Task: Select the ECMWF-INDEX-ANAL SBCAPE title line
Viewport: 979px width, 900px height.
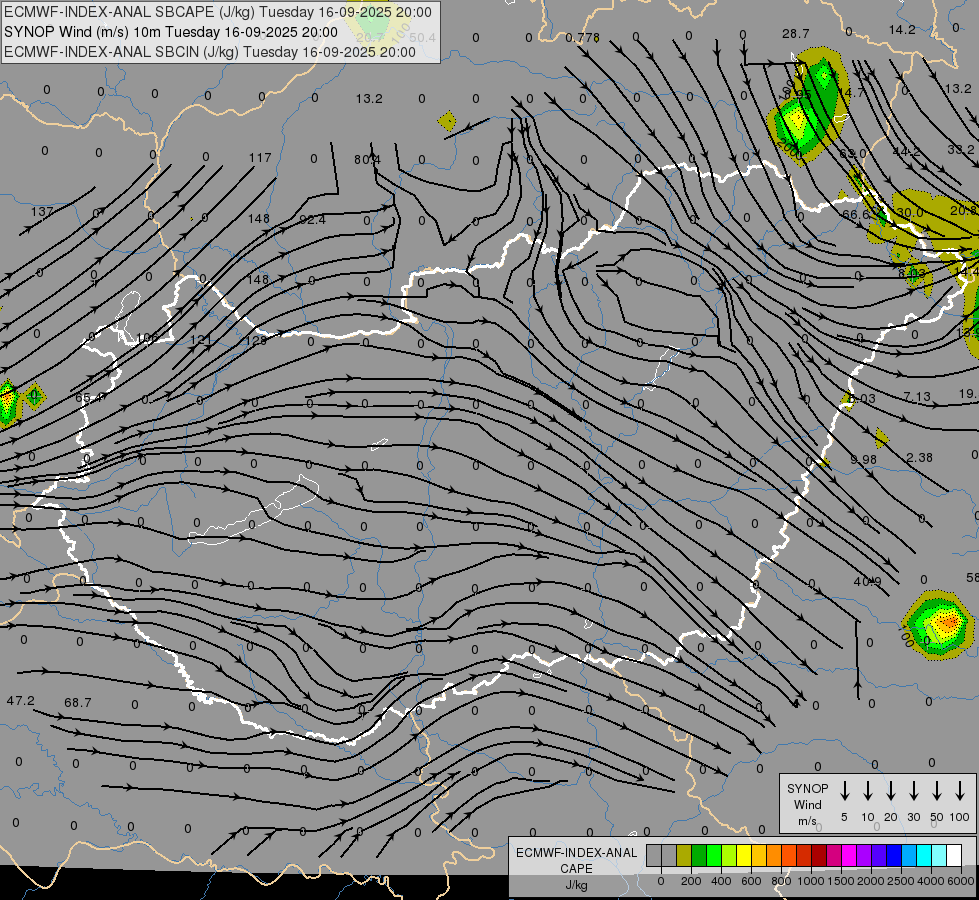Action: click(x=218, y=12)
